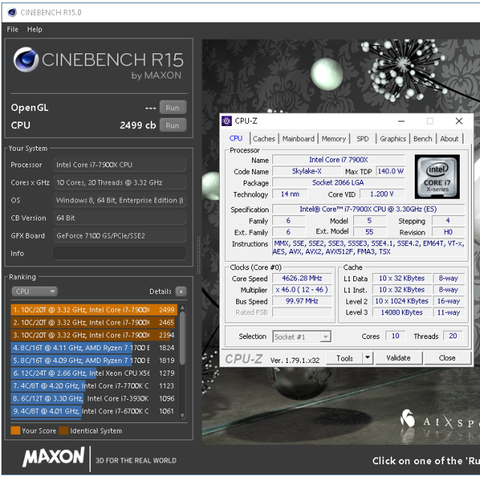Click the Details arrow button in Ranking
This screenshot has height=477, width=480.
pos(181,291)
